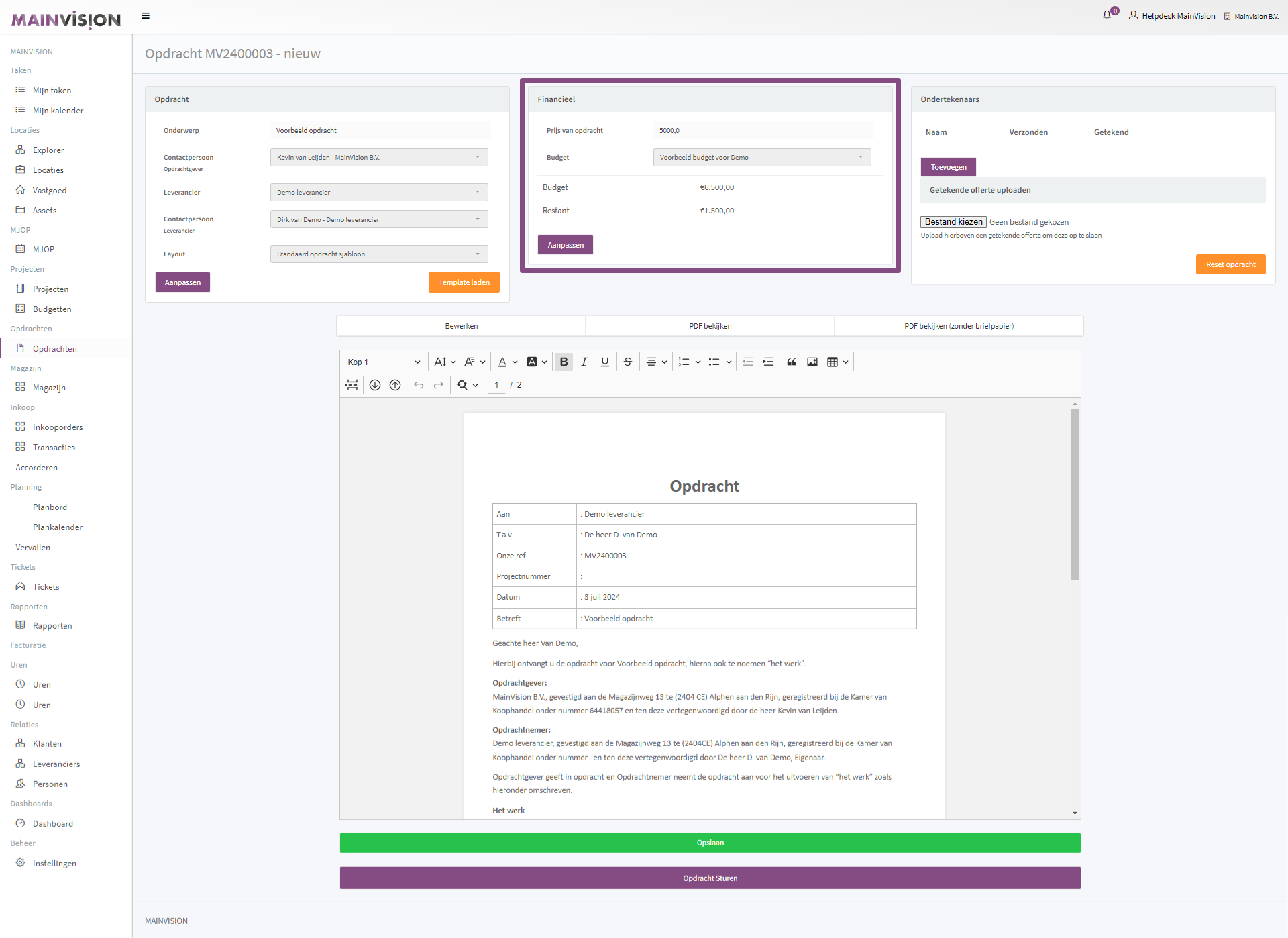This screenshot has height=938, width=1288.
Task: Expand the Budget dropdown
Action: [x=761, y=157]
